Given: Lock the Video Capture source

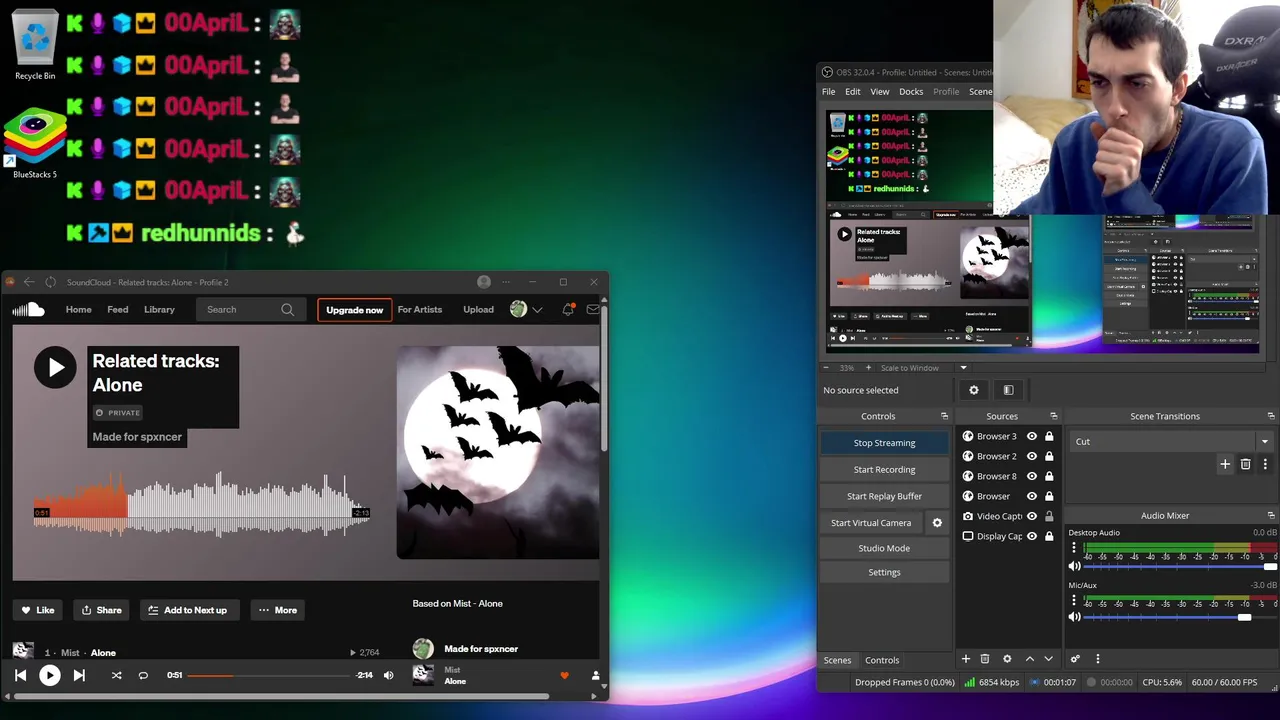Looking at the screenshot, I should (x=1049, y=516).
